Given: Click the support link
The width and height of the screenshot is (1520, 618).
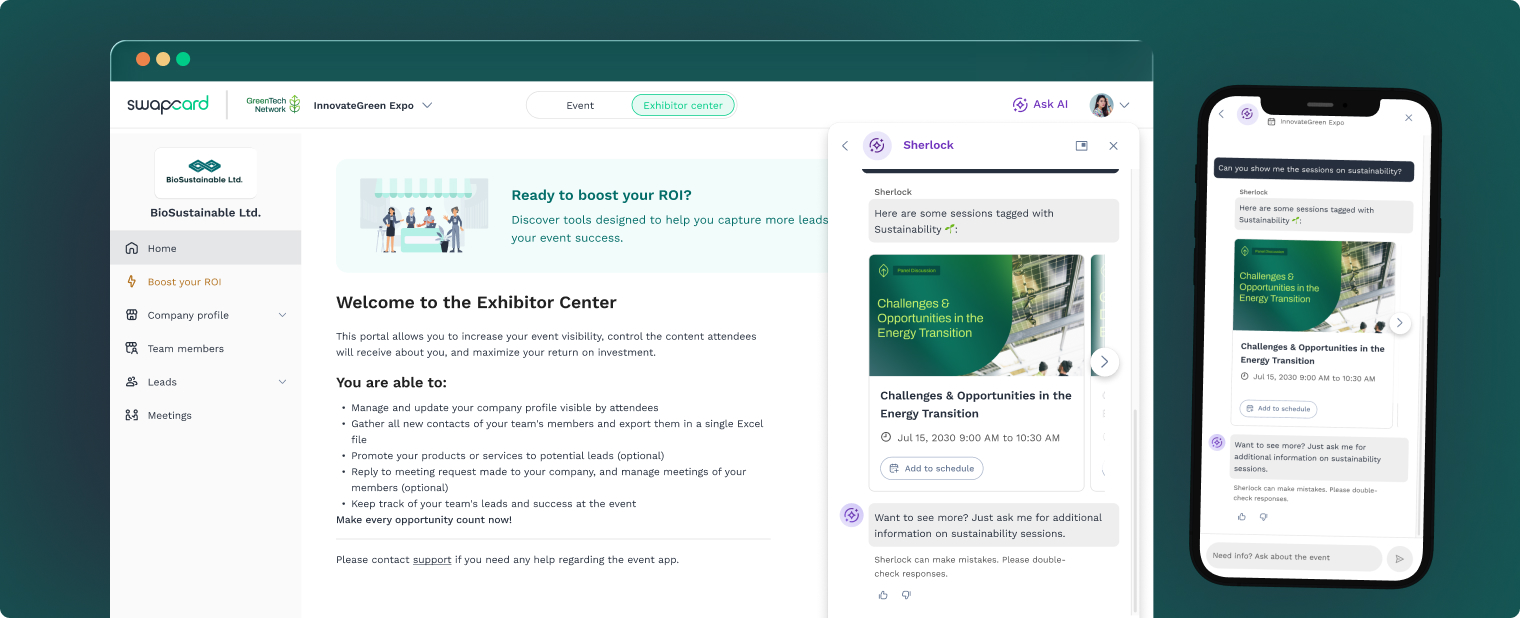Looking at the screenshot, I should click(432, 560).
